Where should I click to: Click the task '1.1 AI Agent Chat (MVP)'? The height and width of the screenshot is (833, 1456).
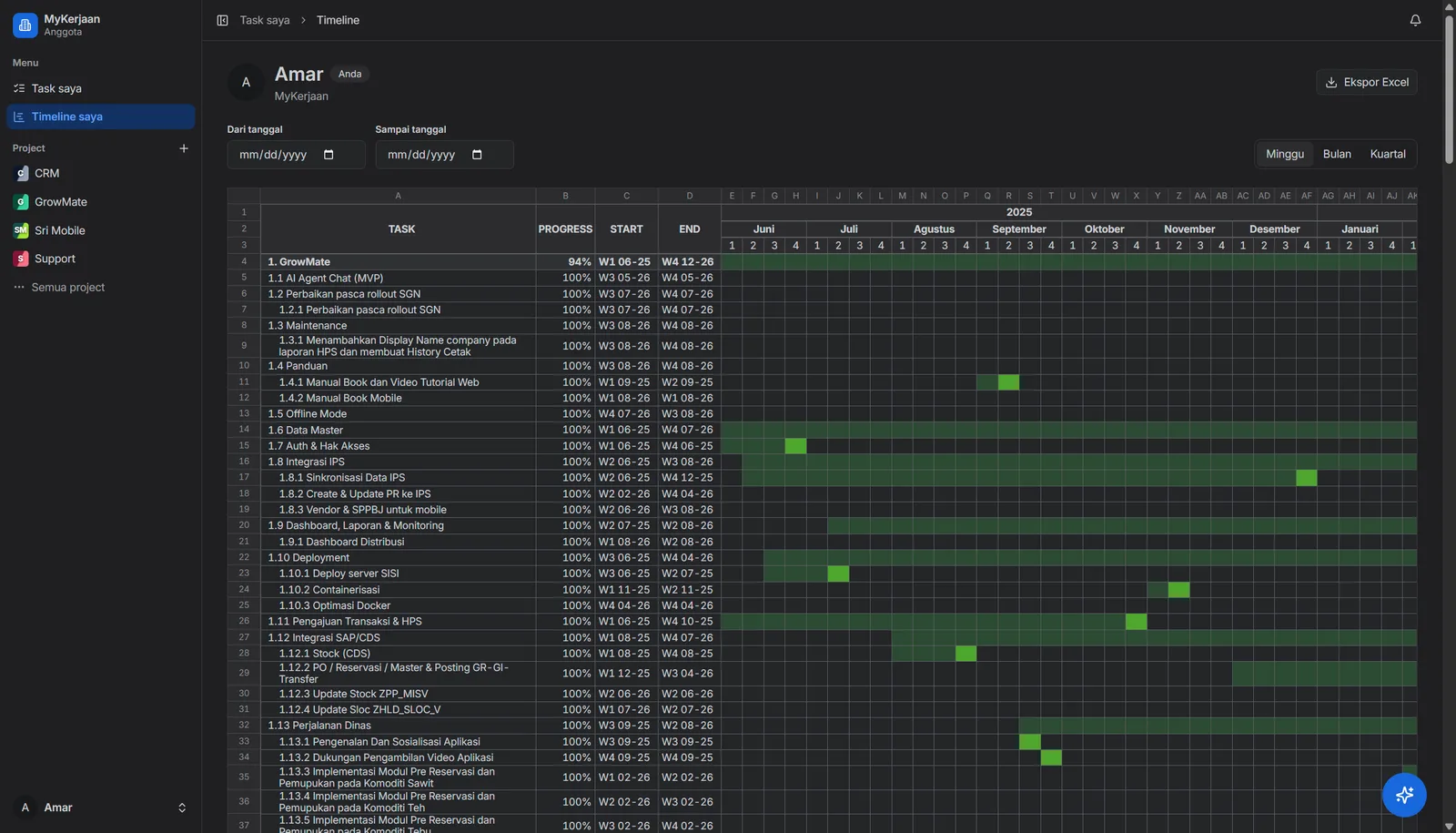(x=326, y=279)
